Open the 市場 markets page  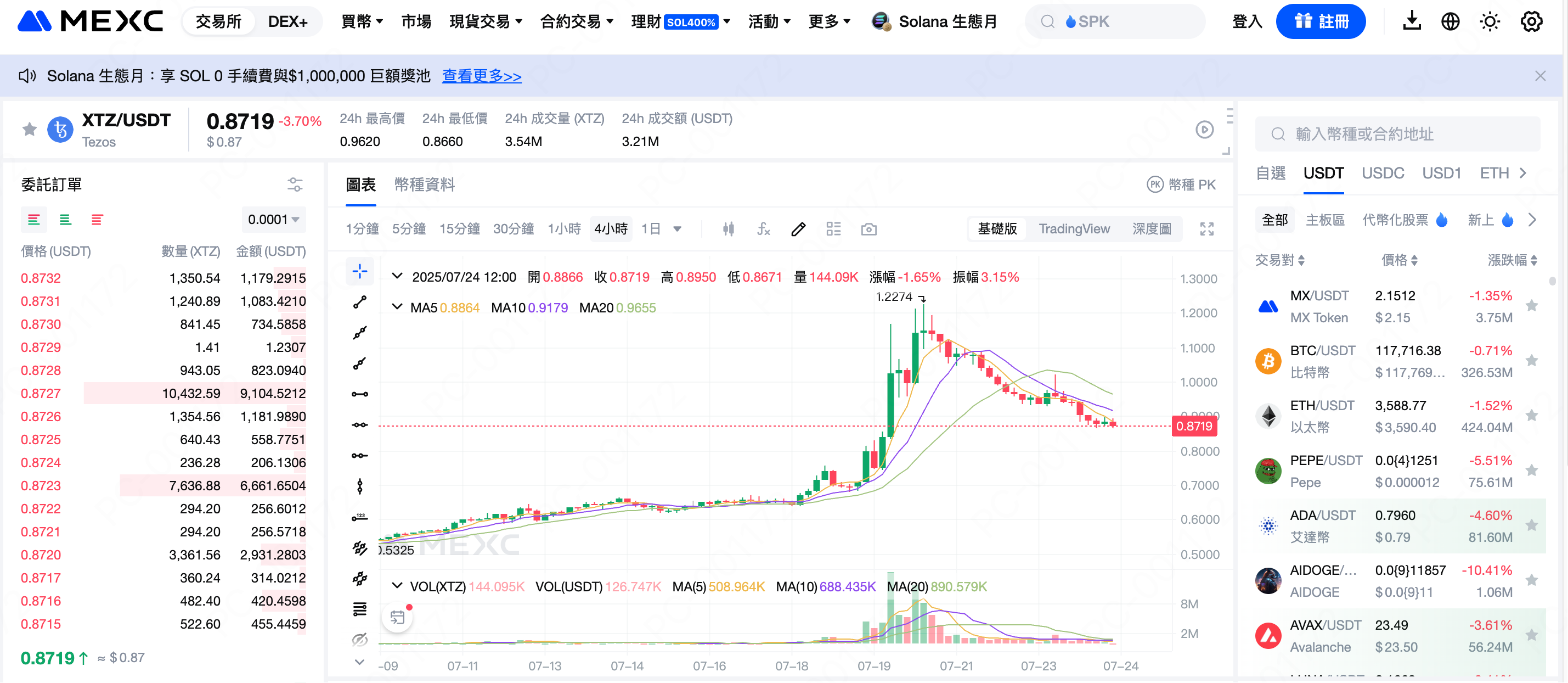(416, 21)
